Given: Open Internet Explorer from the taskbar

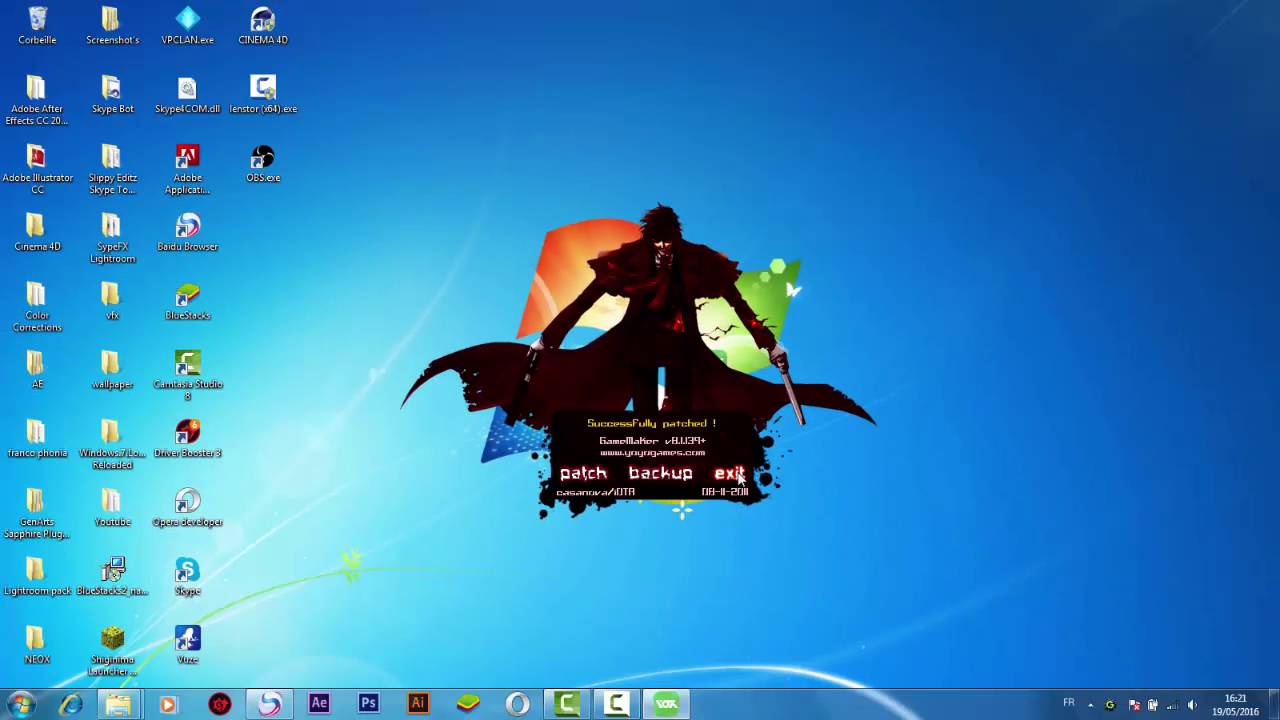Looking at the screenshot, I should click(70, 704).
